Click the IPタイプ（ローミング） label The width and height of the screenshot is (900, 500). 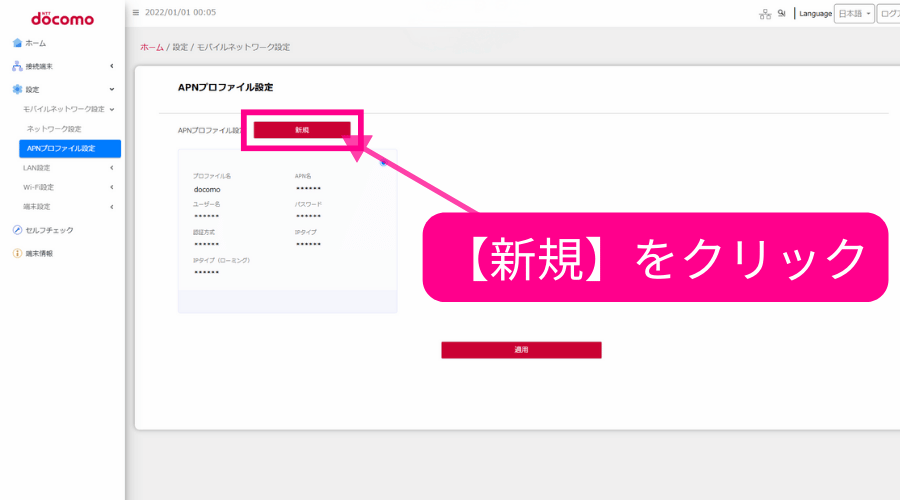pyautogui.click(x=222, y=260)
